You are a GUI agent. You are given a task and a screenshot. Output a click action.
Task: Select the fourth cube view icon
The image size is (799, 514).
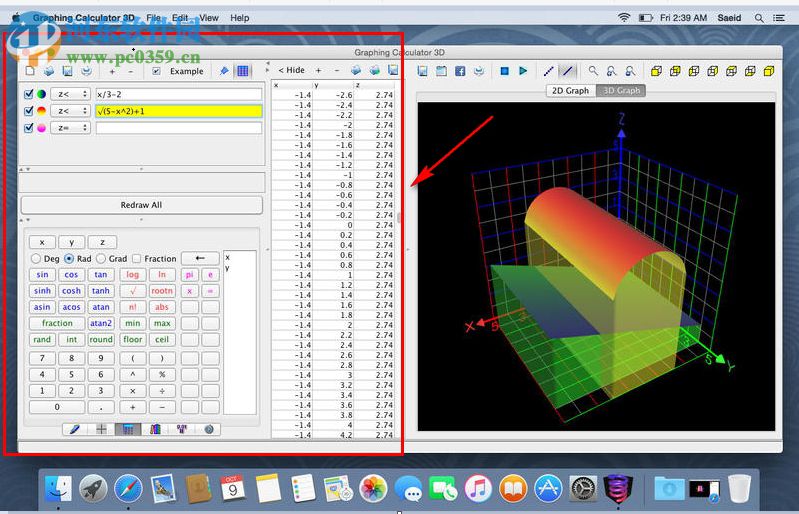point(712,71)
